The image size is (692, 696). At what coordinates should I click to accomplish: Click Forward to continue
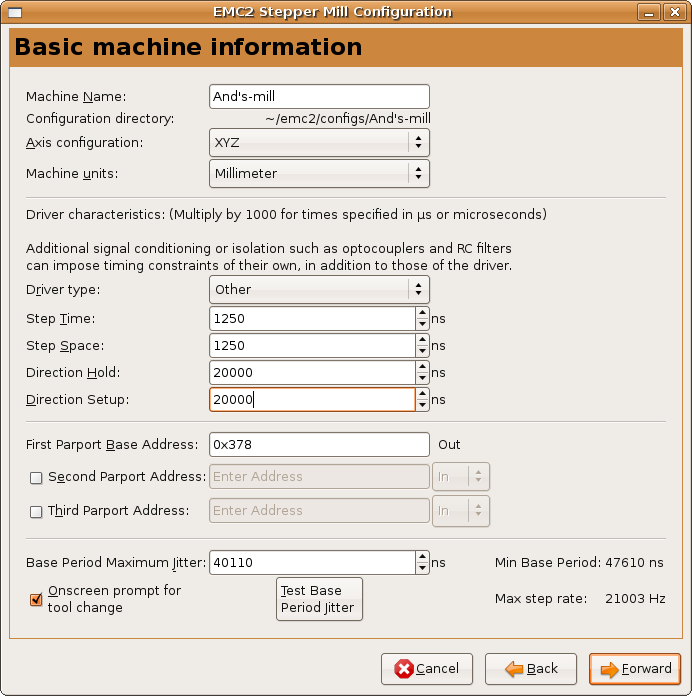pyautogui.click(x=635, y=668)
